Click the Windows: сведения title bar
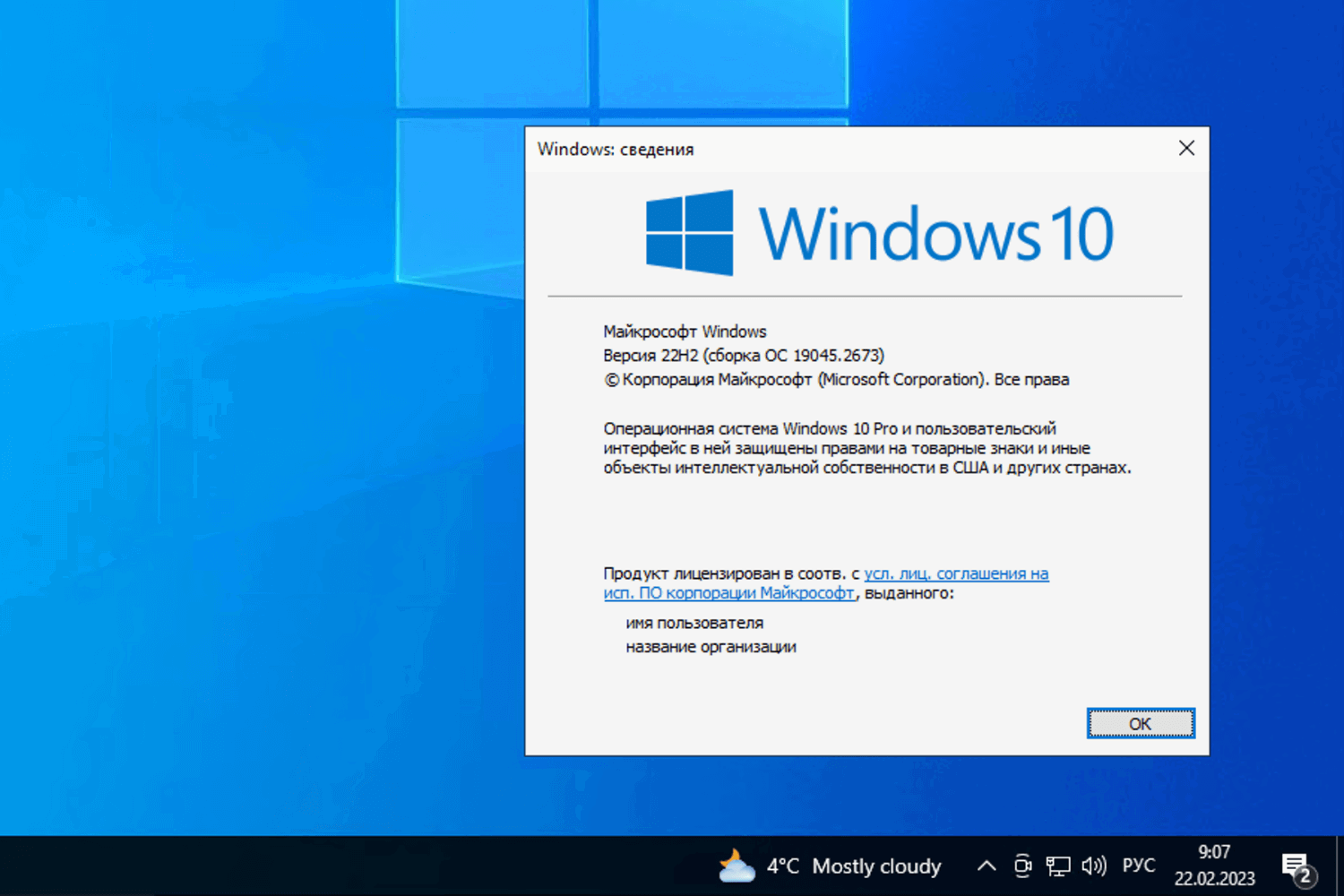 click(616, 149)
